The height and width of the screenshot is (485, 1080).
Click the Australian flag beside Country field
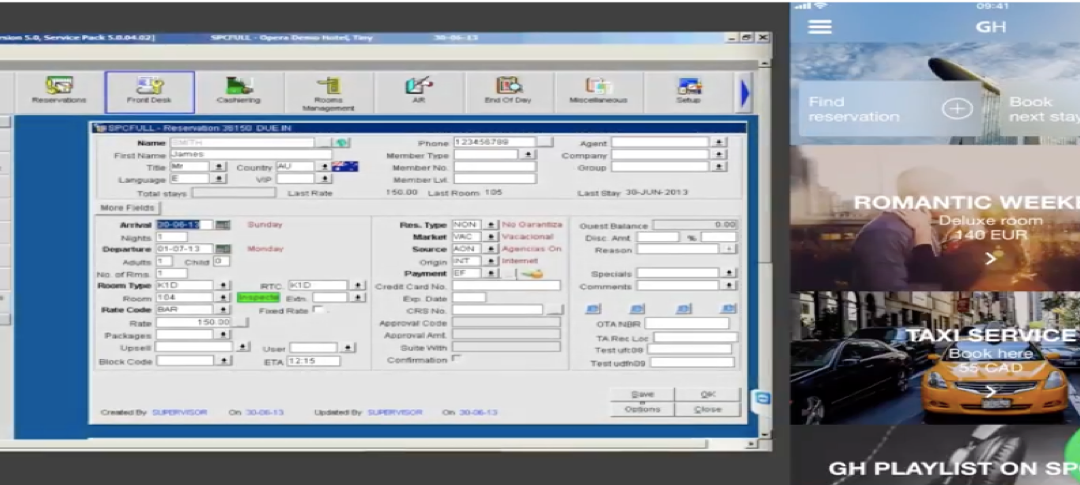tap(345, 167)
